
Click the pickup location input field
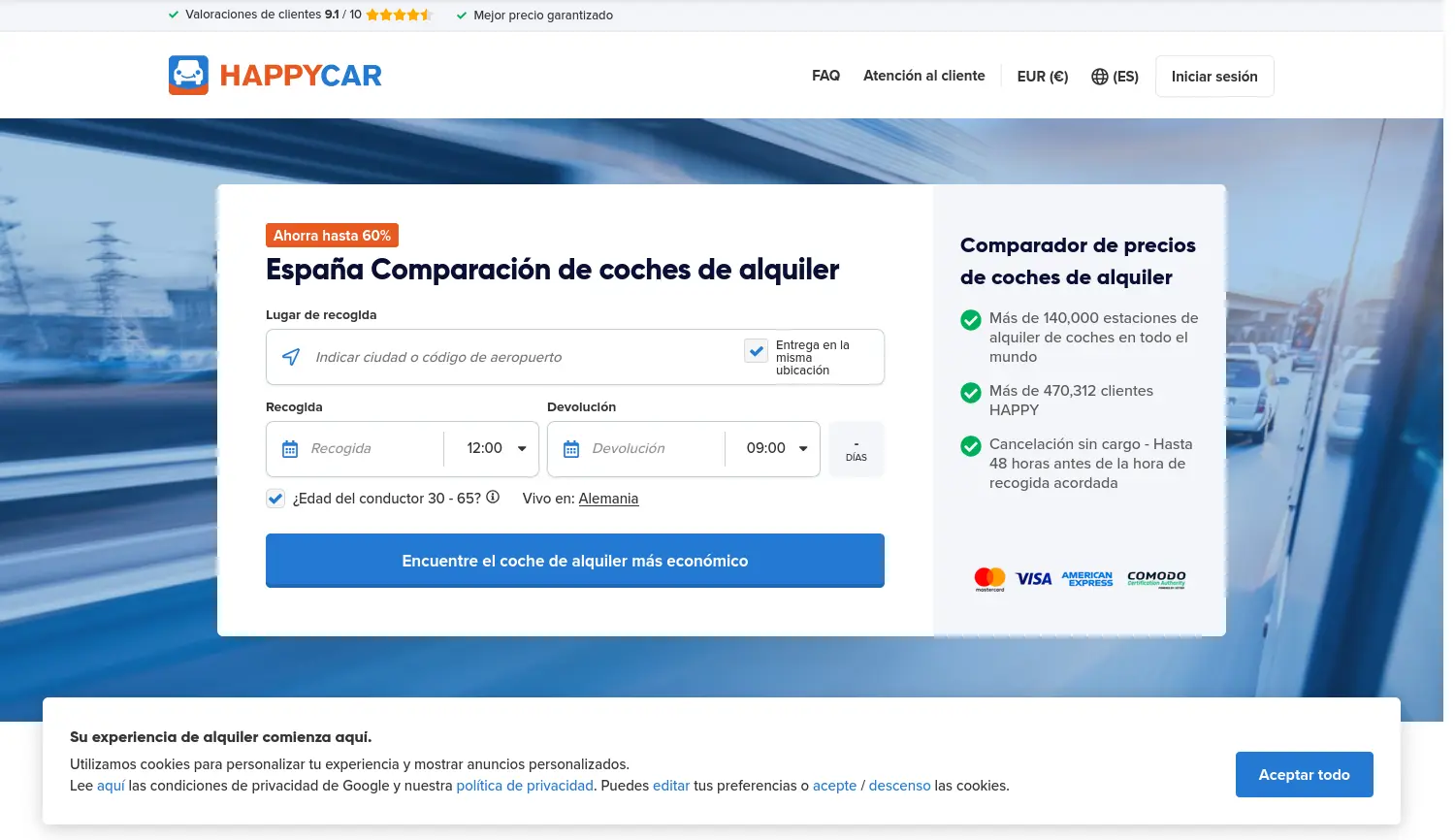point(485,356)
